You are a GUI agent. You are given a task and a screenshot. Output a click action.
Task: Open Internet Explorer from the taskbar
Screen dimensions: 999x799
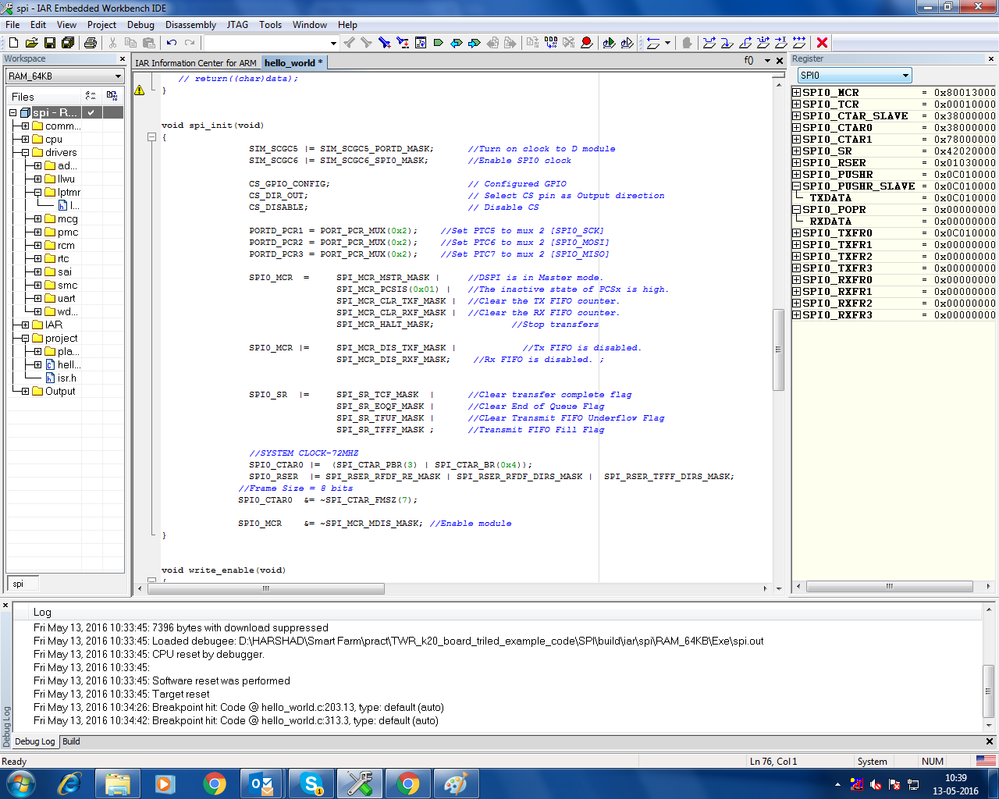(69, 783)
